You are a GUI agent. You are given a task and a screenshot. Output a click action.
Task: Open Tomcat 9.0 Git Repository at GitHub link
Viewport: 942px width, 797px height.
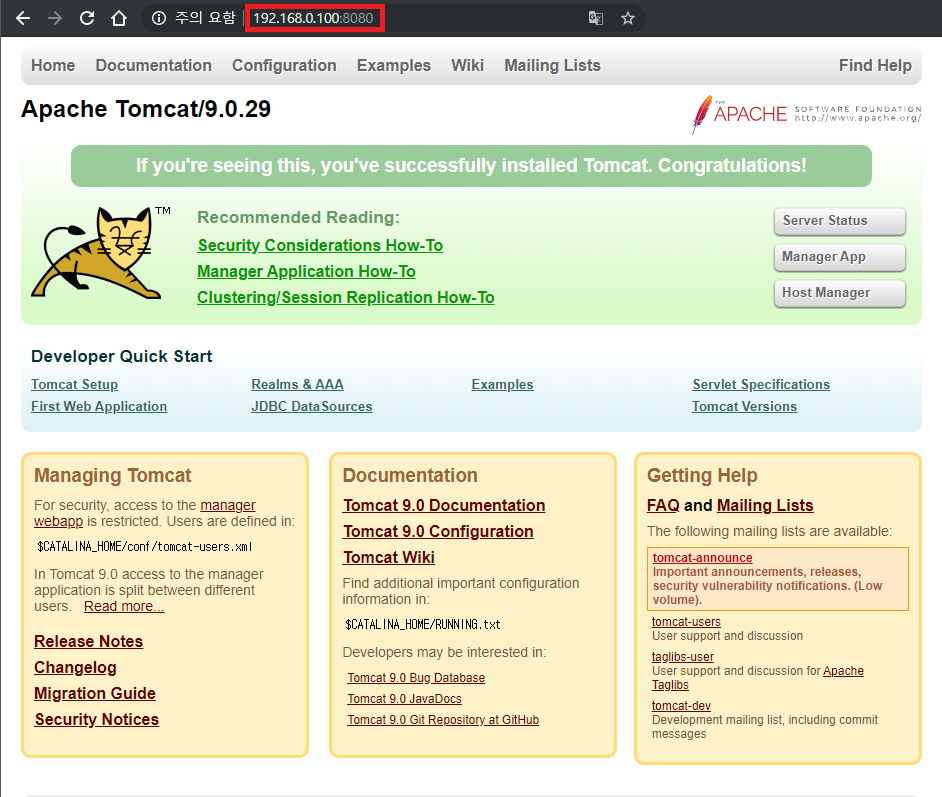click(x=443, y=720)
